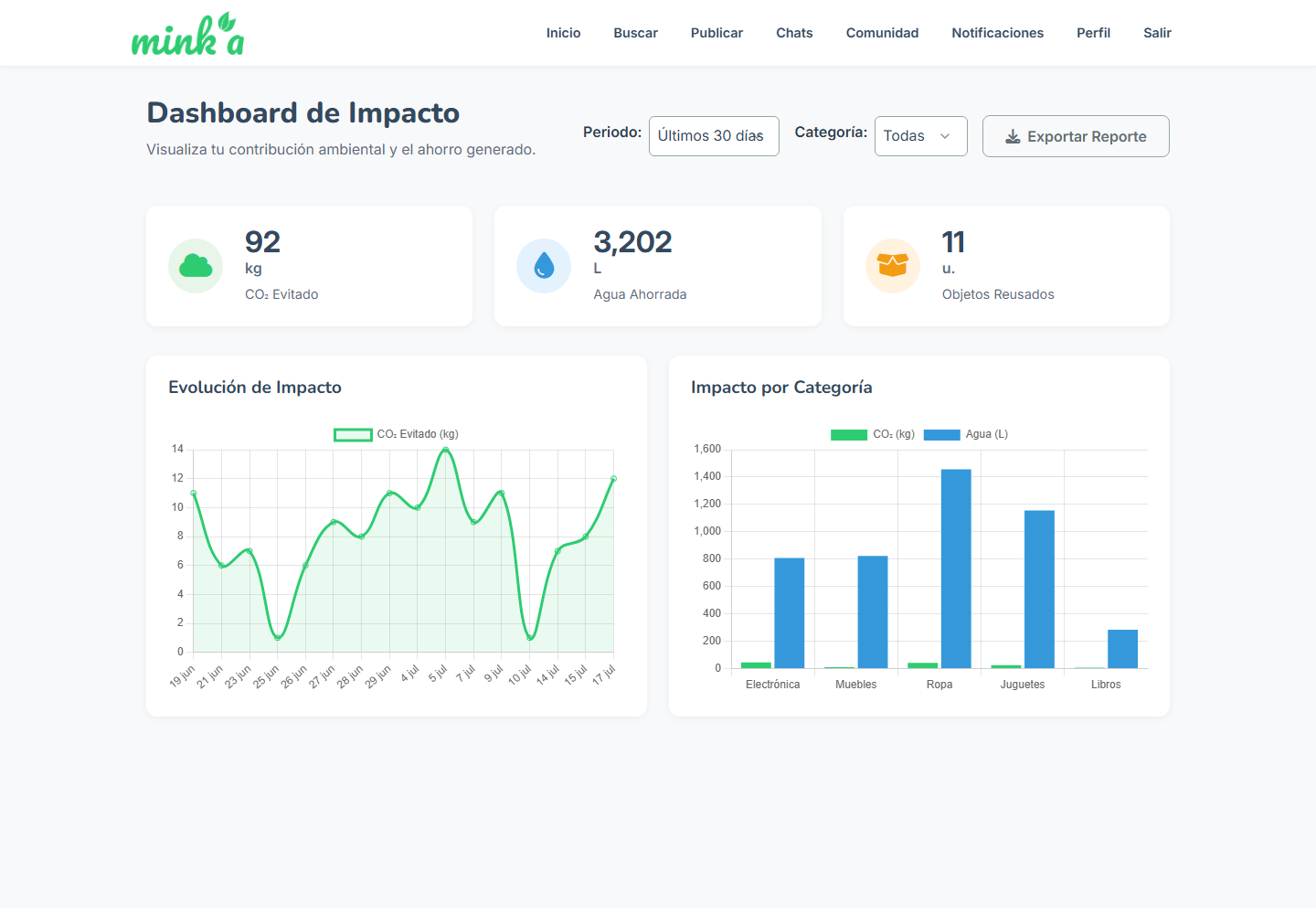This screenshot has width=1316, height=914.
Task: Click the 'Muebles' axis label
Action: [856, 685]
